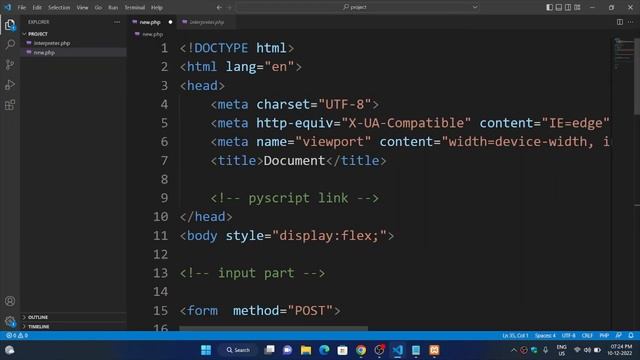Expand the TIMELINE section
The height and width of the screenshot is (360, 640).
tap(39, 327)
